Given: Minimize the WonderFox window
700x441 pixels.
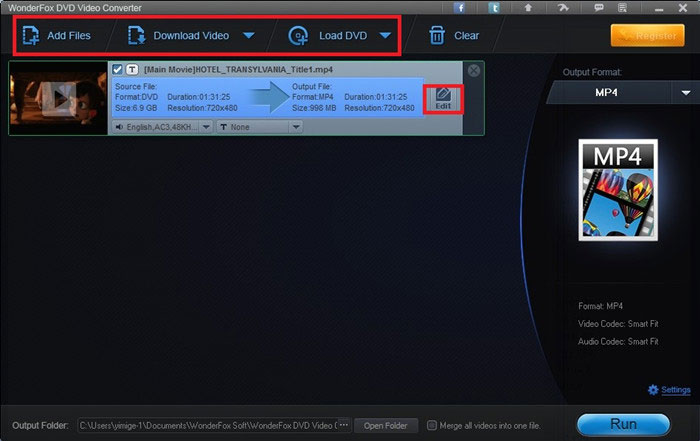Looking at the screenshot, I should pyautogui.click(x=659, y=9).
